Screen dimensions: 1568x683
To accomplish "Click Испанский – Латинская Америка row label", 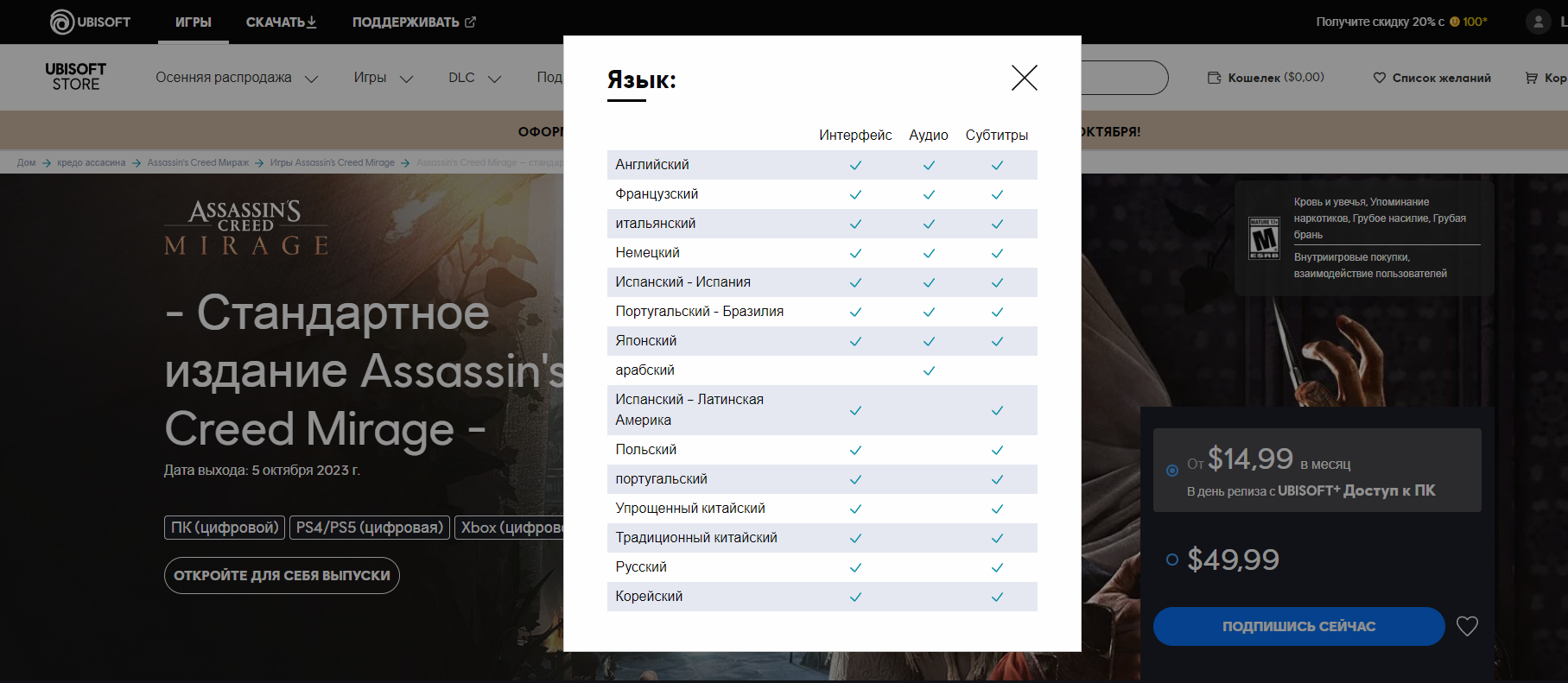I will coord(689,410).
